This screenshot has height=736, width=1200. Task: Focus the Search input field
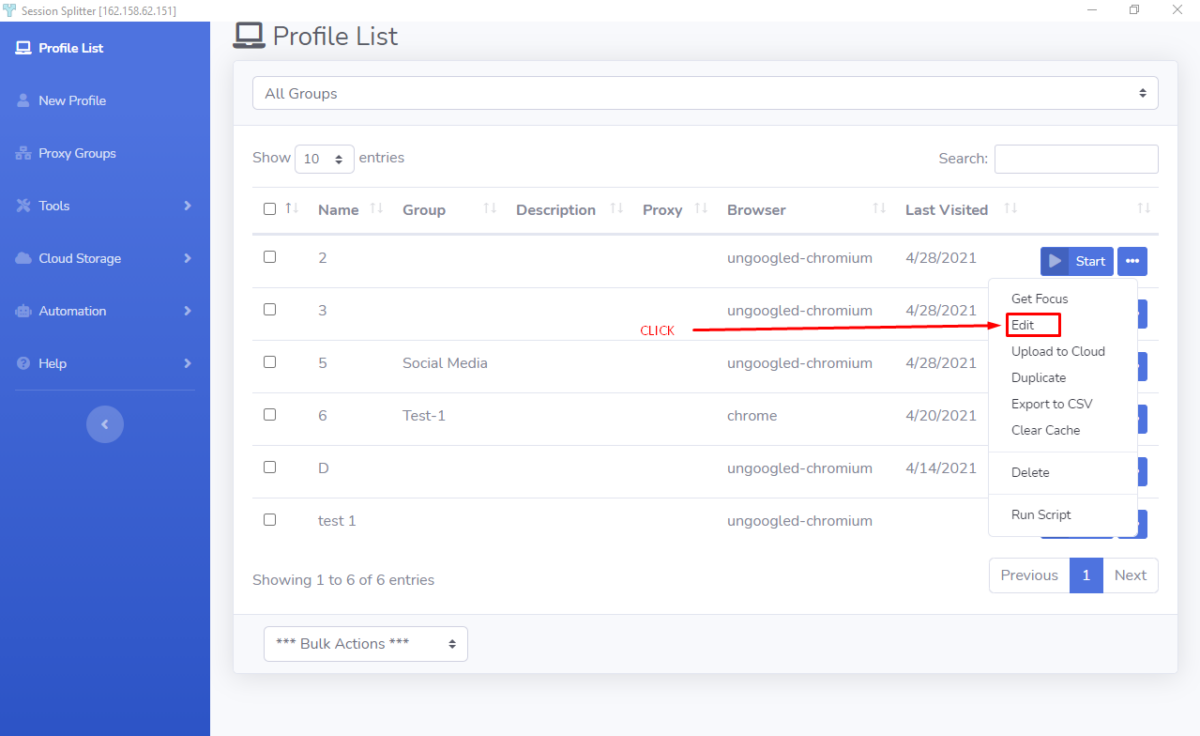tap(1076, 159)
